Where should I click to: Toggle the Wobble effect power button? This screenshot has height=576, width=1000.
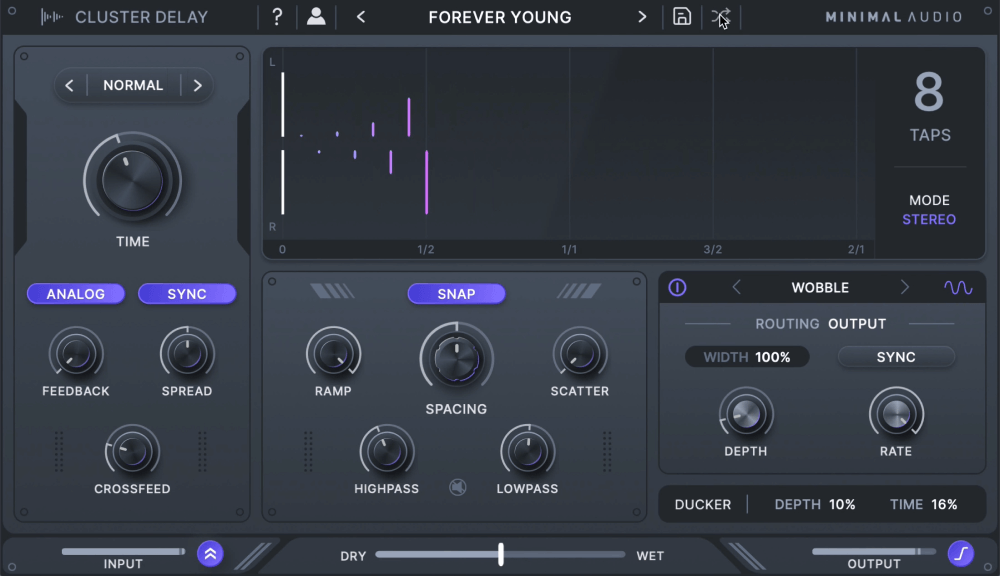(x=677, y=288)
